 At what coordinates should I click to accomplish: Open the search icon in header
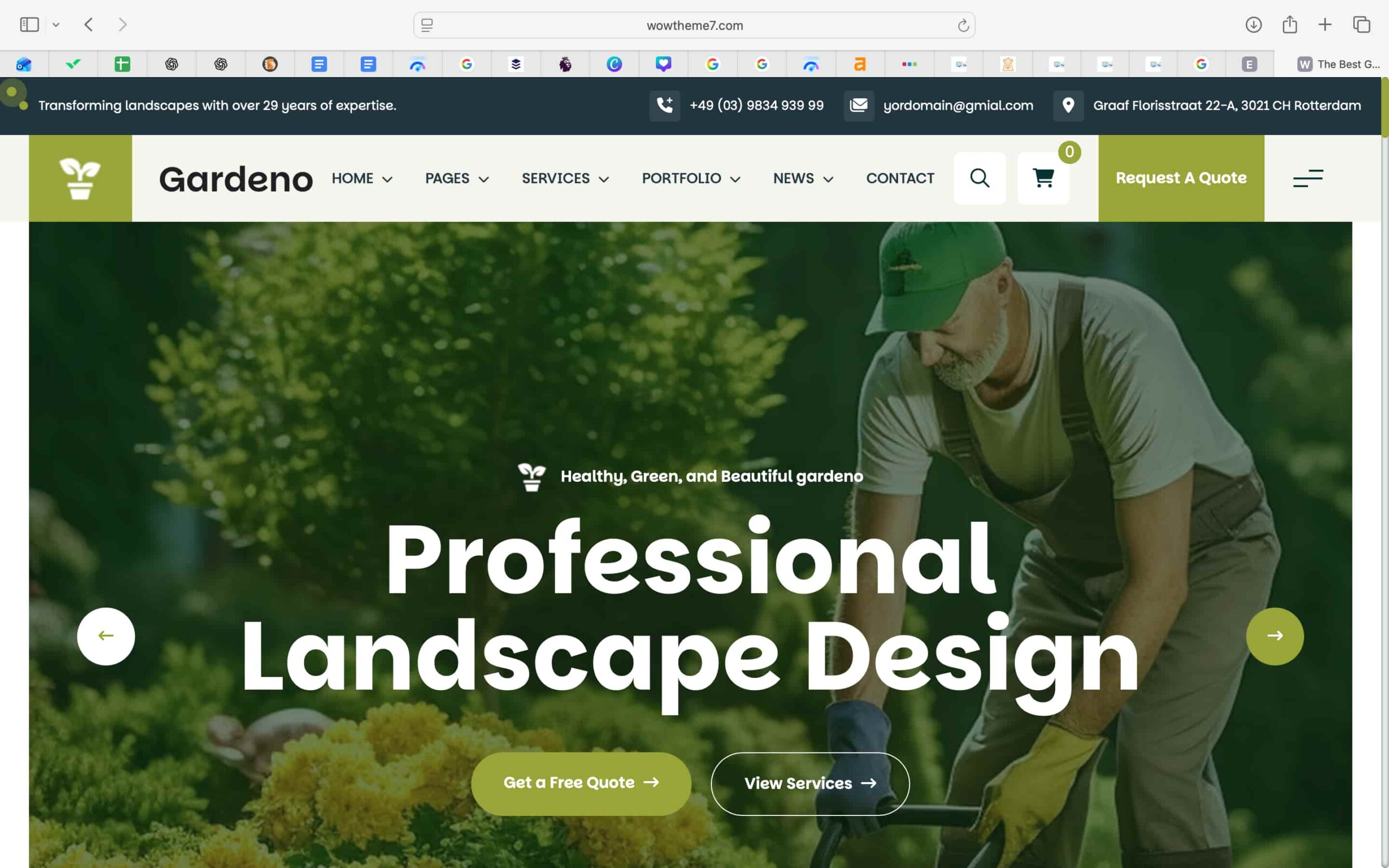click(x=979, y=178)
